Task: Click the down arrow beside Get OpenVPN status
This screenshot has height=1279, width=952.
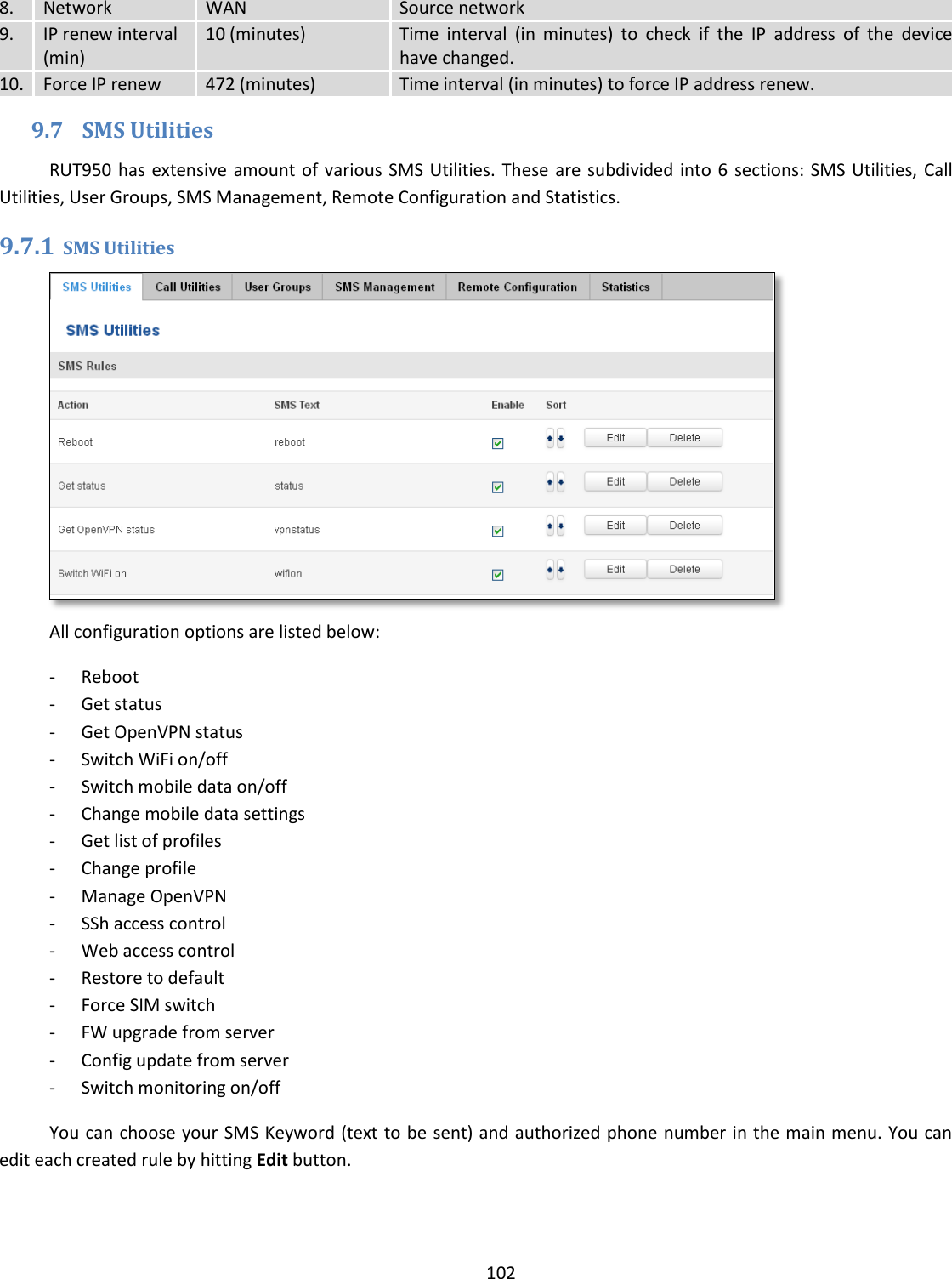Action: click(559, 525)
